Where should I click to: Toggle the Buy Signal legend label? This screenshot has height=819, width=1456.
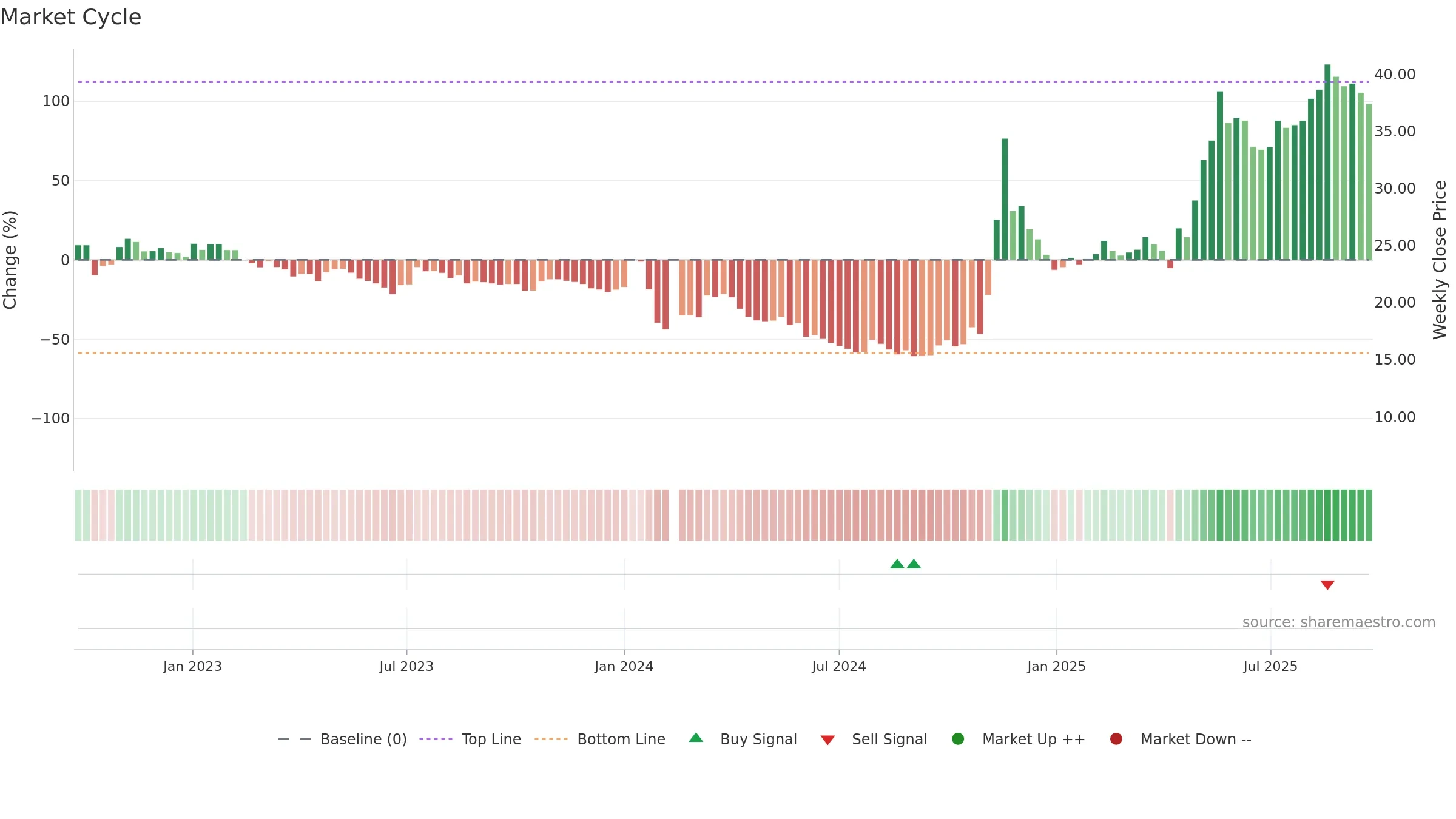pos(758,740)
